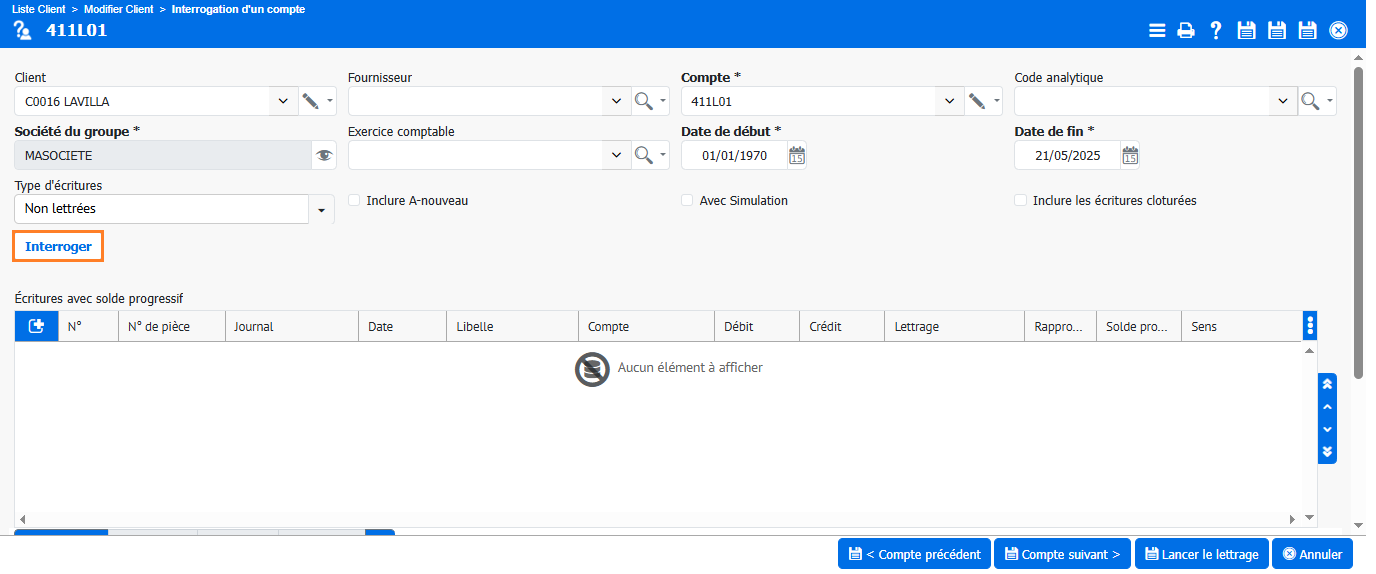Open help with the question mark icon
The height and width of the screenshot is (574, 1376).
1216,31
